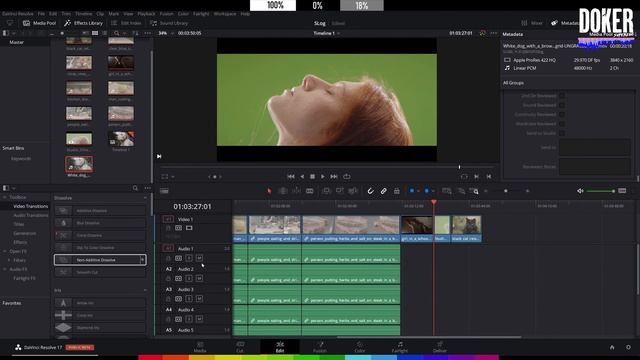
Task: Toggle auto track selector on Audio 4
Action: (x=178, y=319)
